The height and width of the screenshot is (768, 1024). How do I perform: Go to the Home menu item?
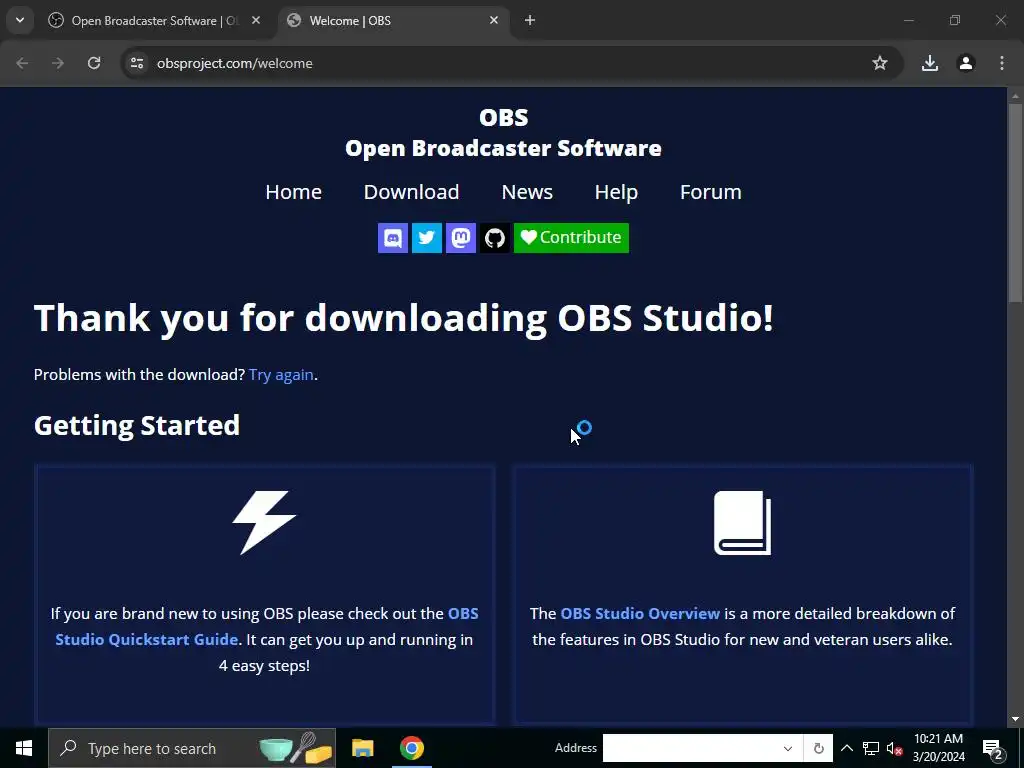(293, 192)
